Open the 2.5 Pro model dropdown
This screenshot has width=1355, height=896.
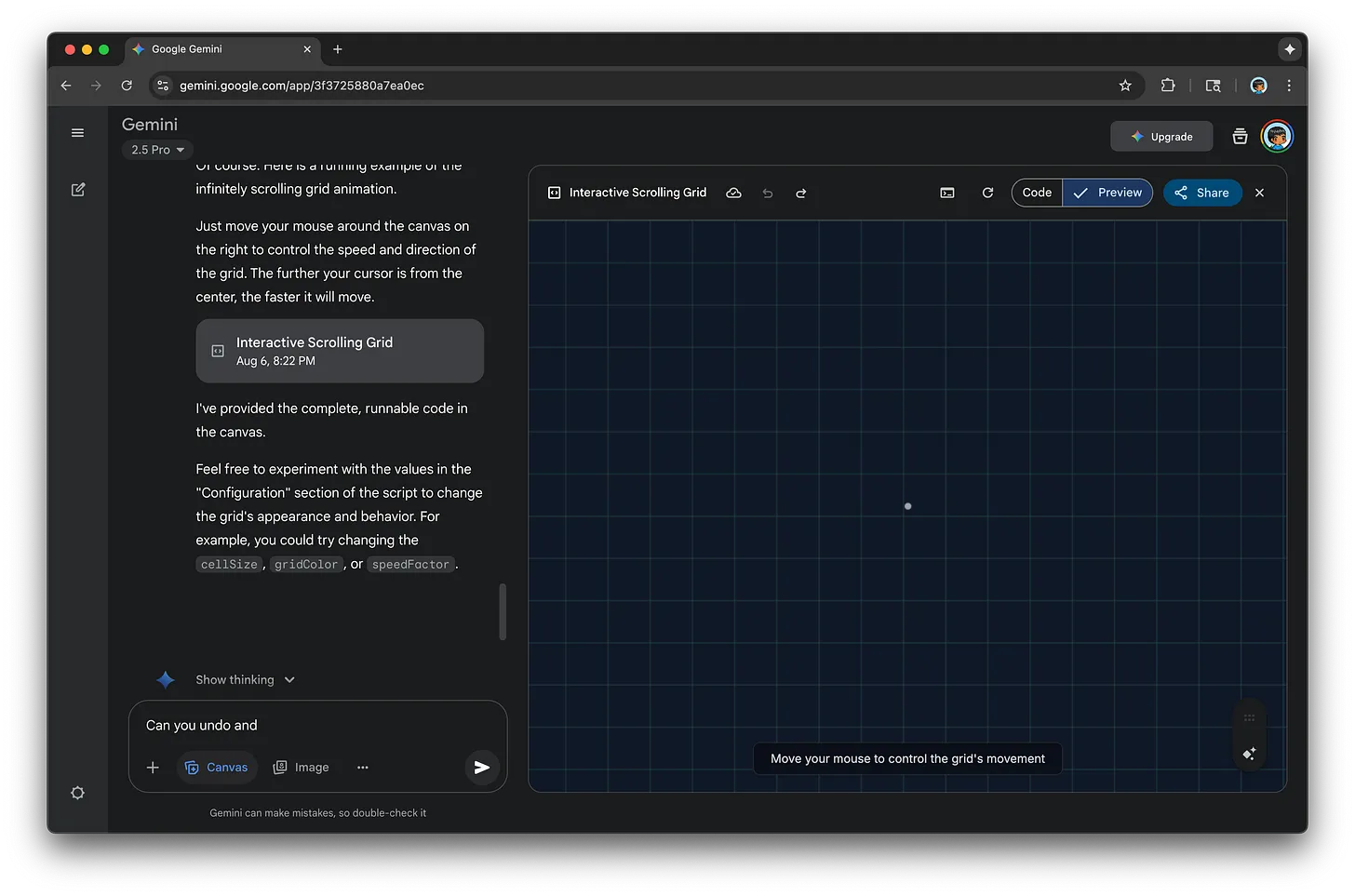(x=157, y=150)
